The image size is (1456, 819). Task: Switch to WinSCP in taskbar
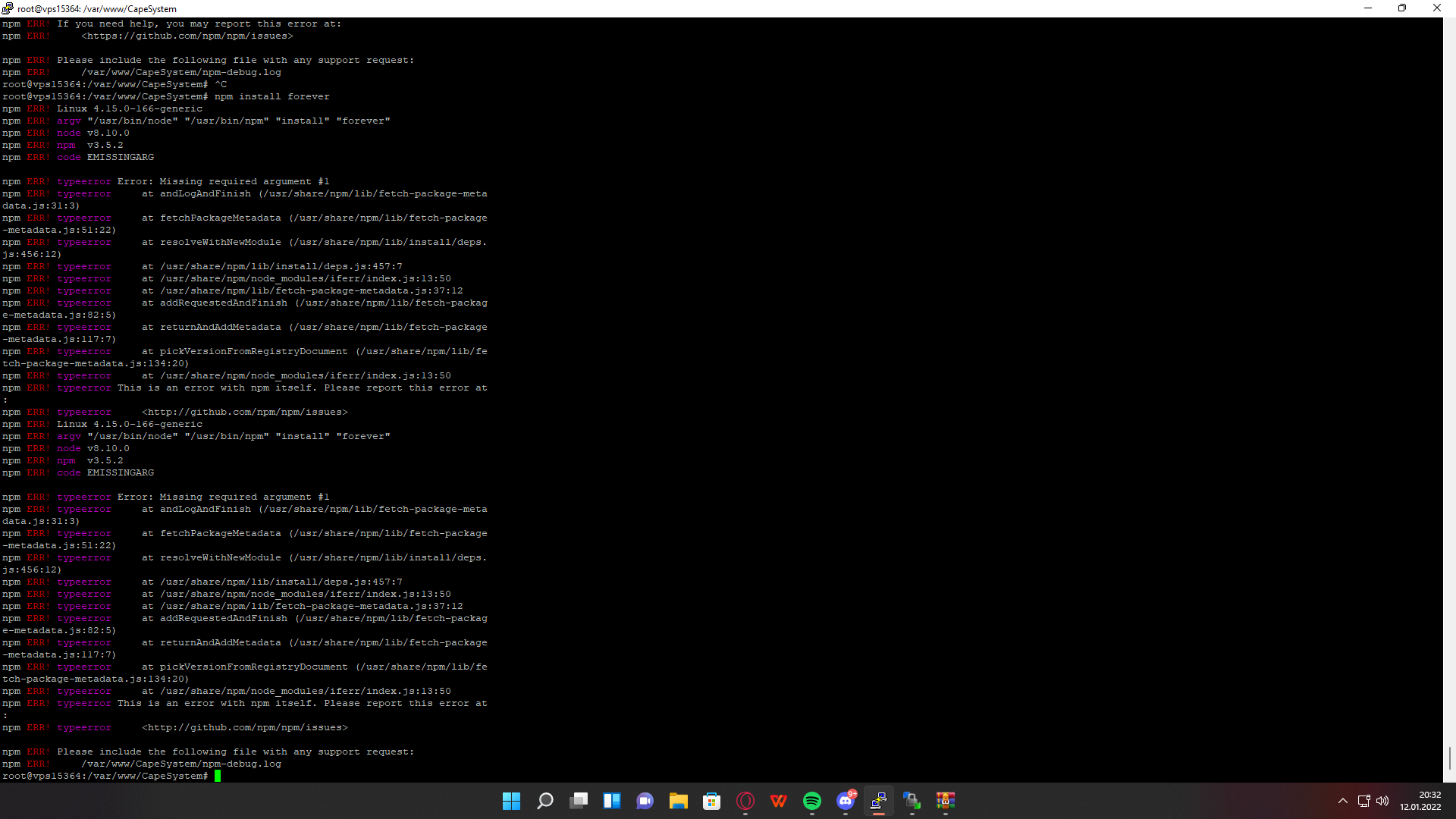(912, 801)
